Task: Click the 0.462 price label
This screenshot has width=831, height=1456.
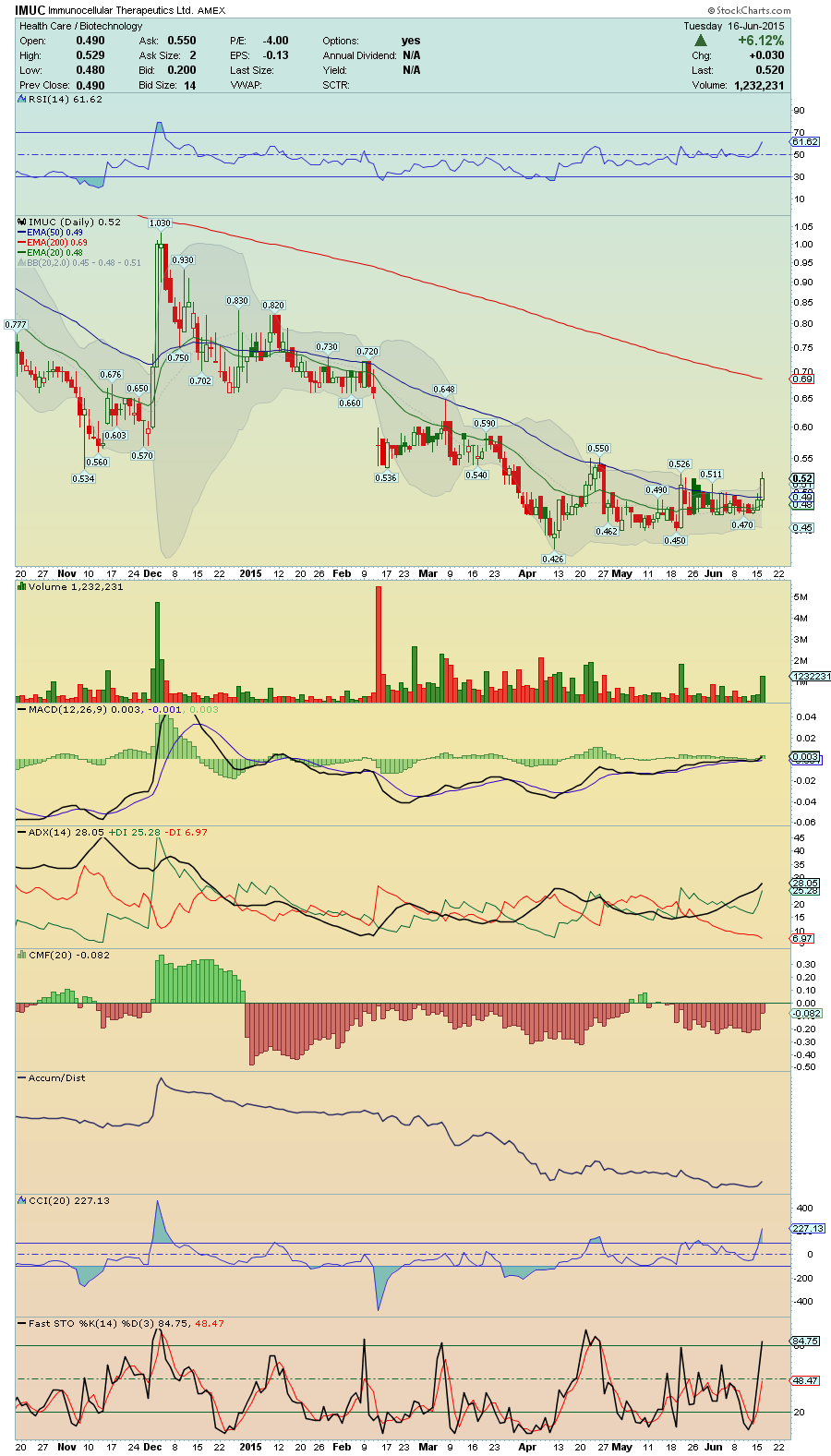Action: [607, 532]
